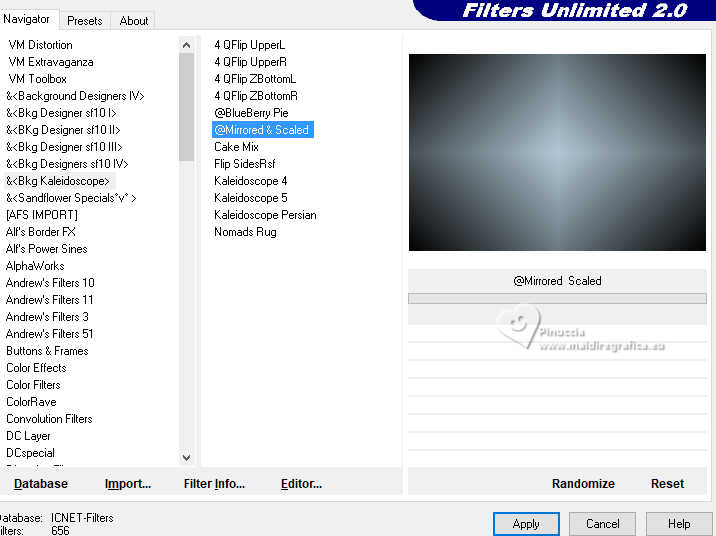Image resolution: width=716 pixels, height=536 pixels.
Task: Open the About tab
Action: pyautogui.click(x=133, y=21)
